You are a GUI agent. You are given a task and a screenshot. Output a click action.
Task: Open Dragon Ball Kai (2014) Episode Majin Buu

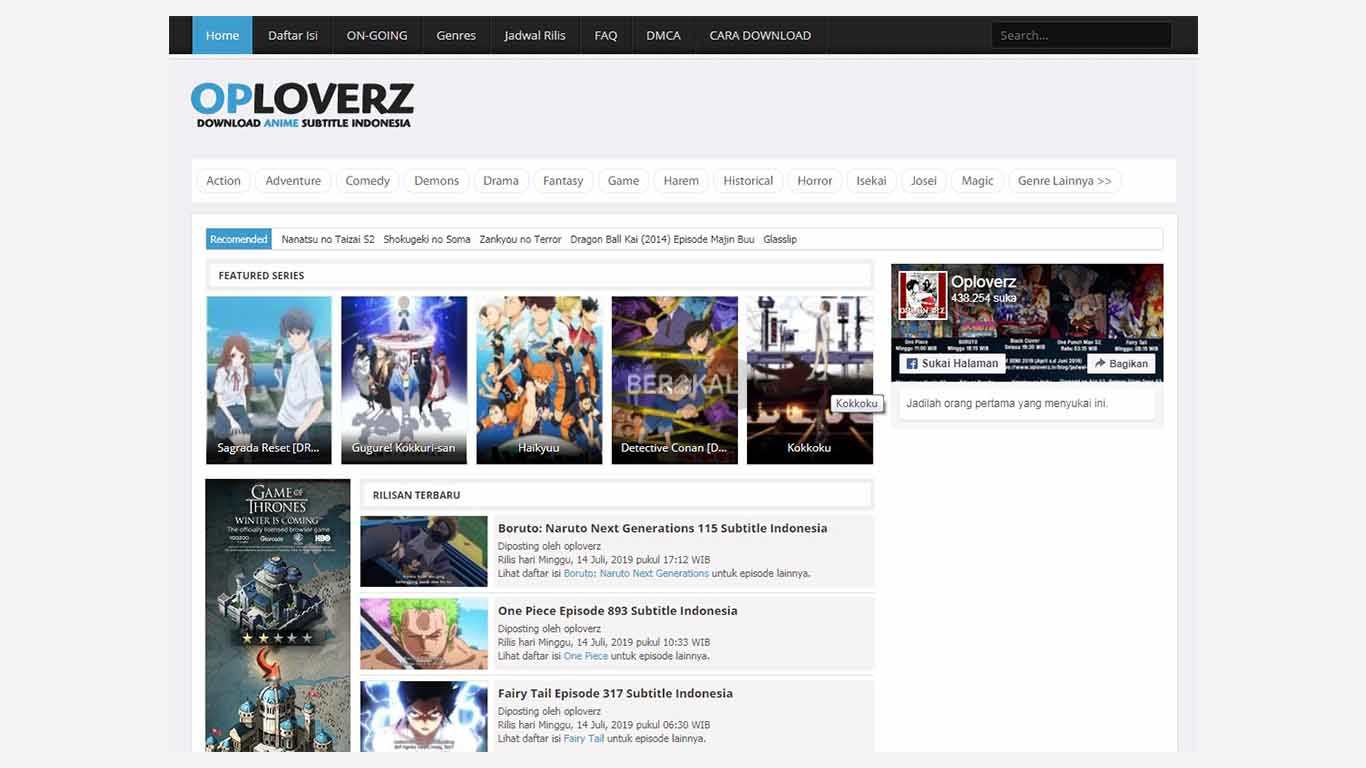point(662,239)
